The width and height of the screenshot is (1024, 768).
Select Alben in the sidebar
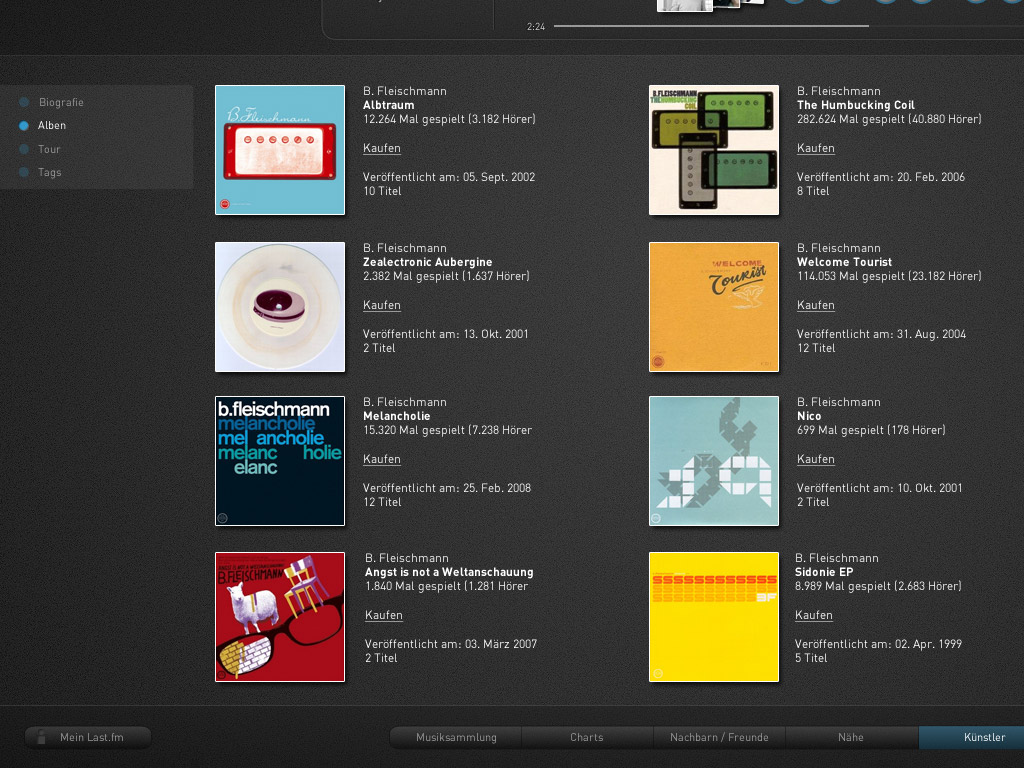click(52, 125)
